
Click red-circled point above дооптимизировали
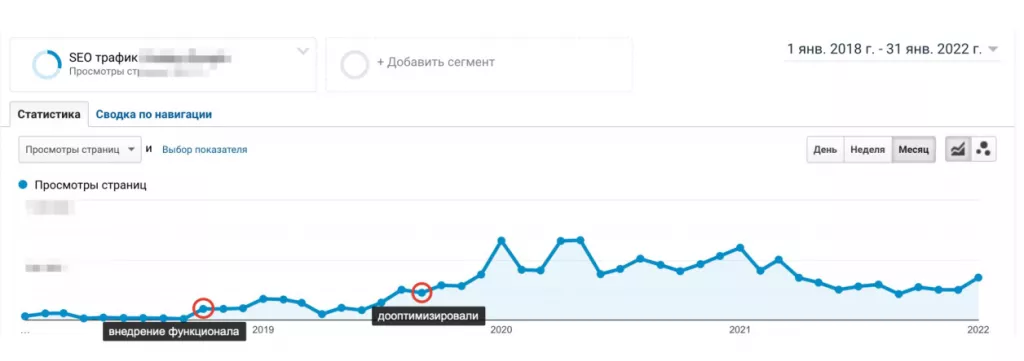tap(423, 292)
